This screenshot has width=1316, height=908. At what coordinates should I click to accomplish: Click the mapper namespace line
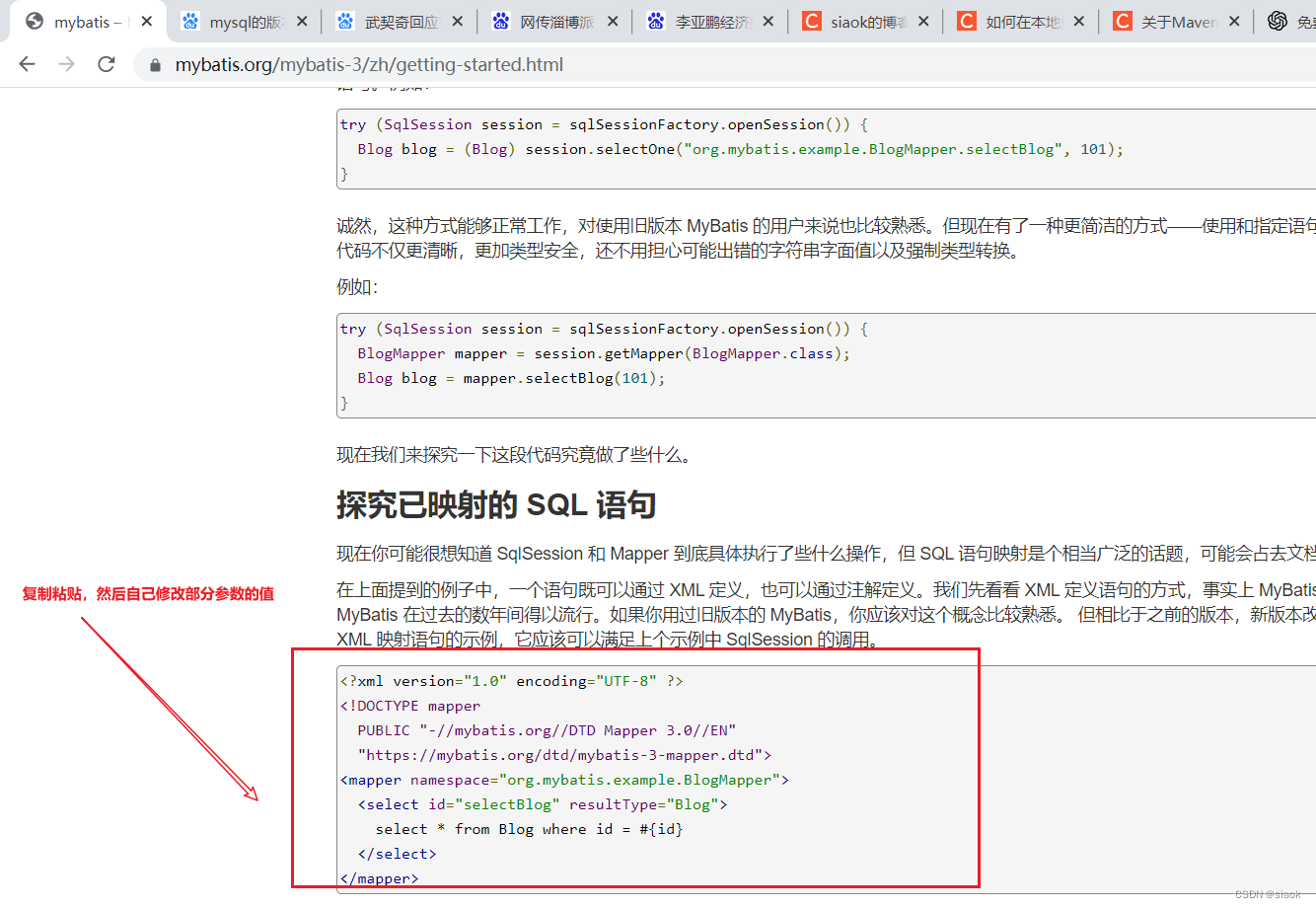pyautogui.click(x=564, y=780)
